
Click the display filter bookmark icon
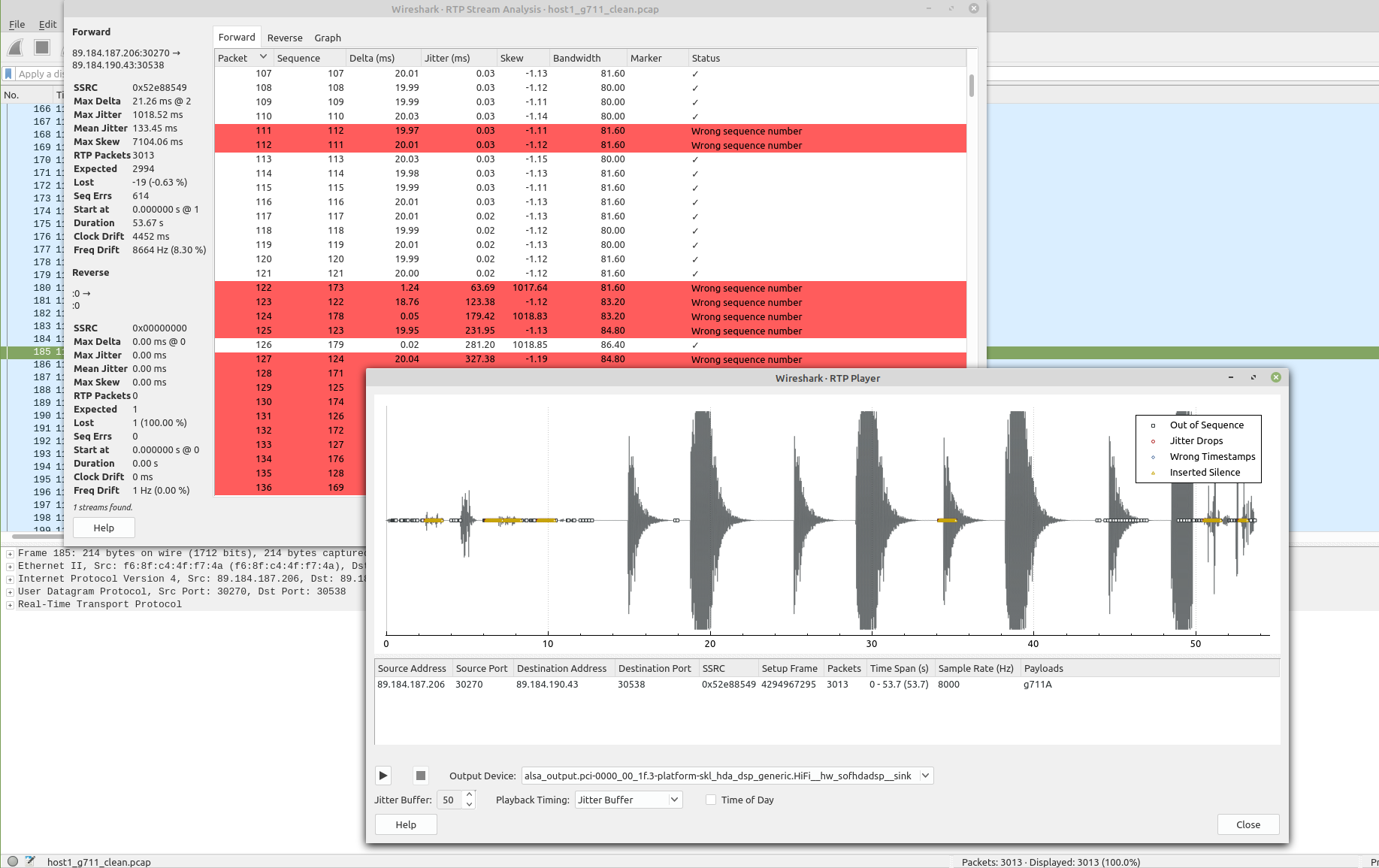8,74
